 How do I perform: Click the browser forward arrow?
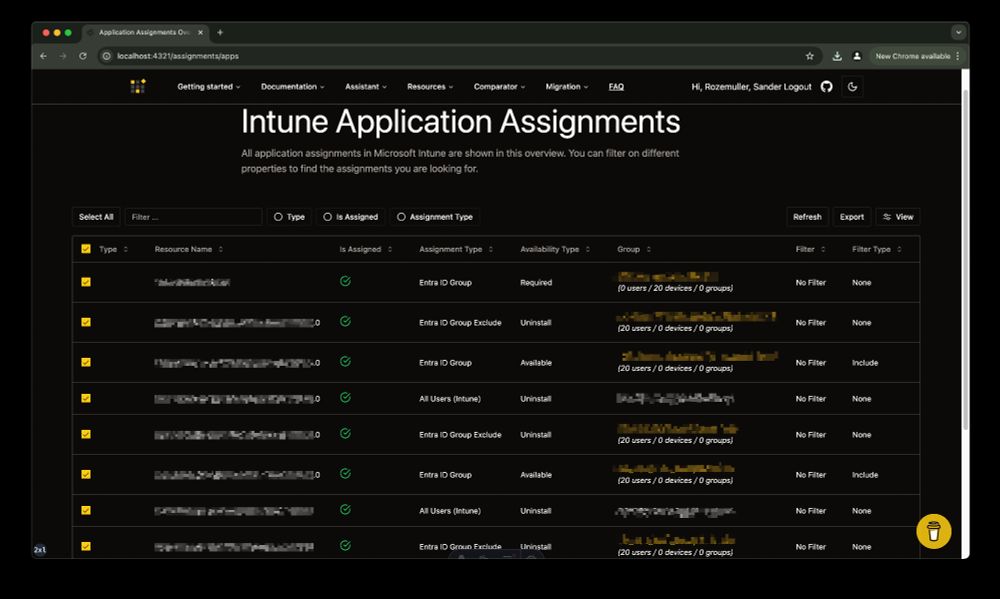pos(62,56)
